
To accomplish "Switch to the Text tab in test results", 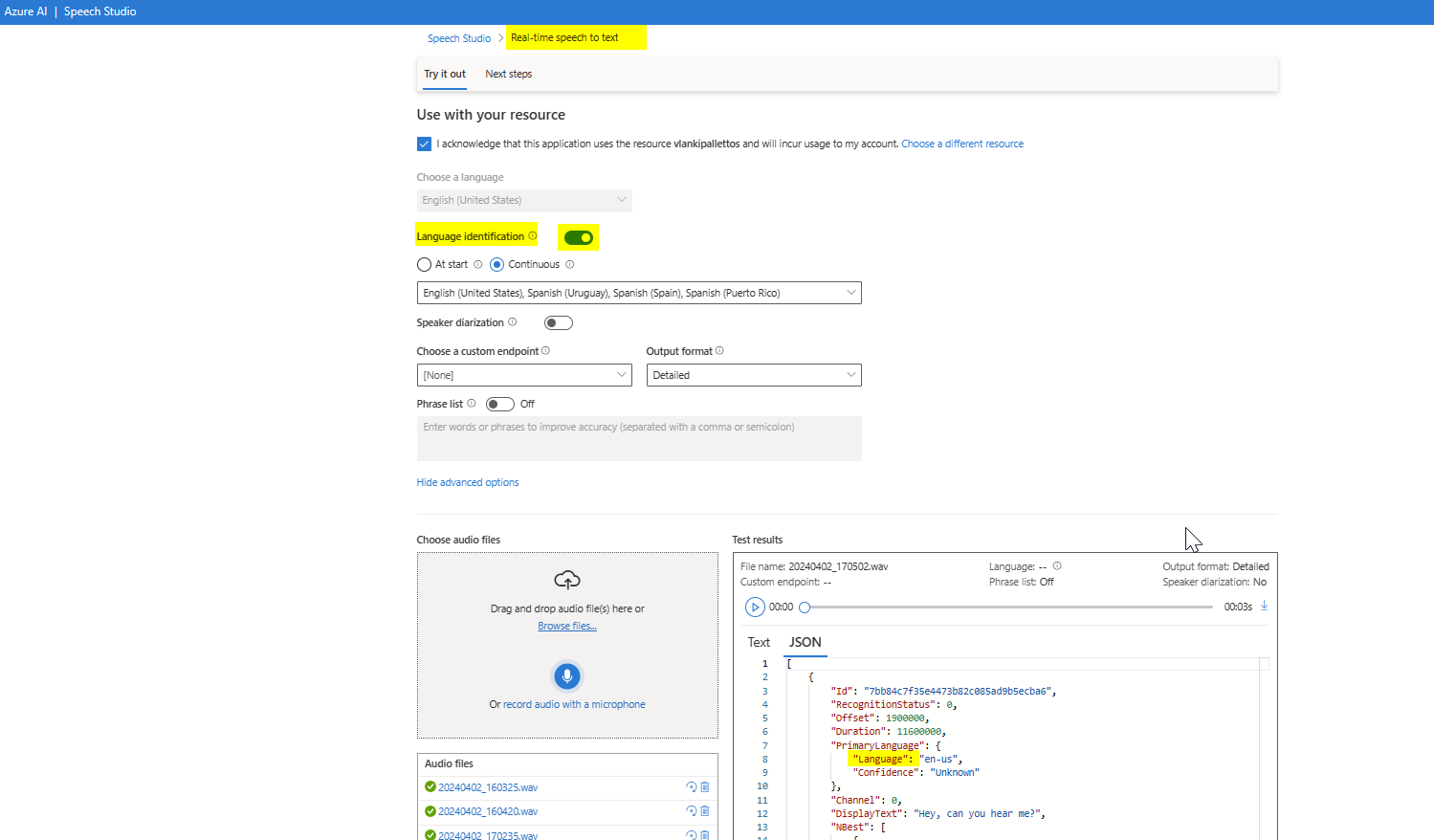I will click(759, 642).
